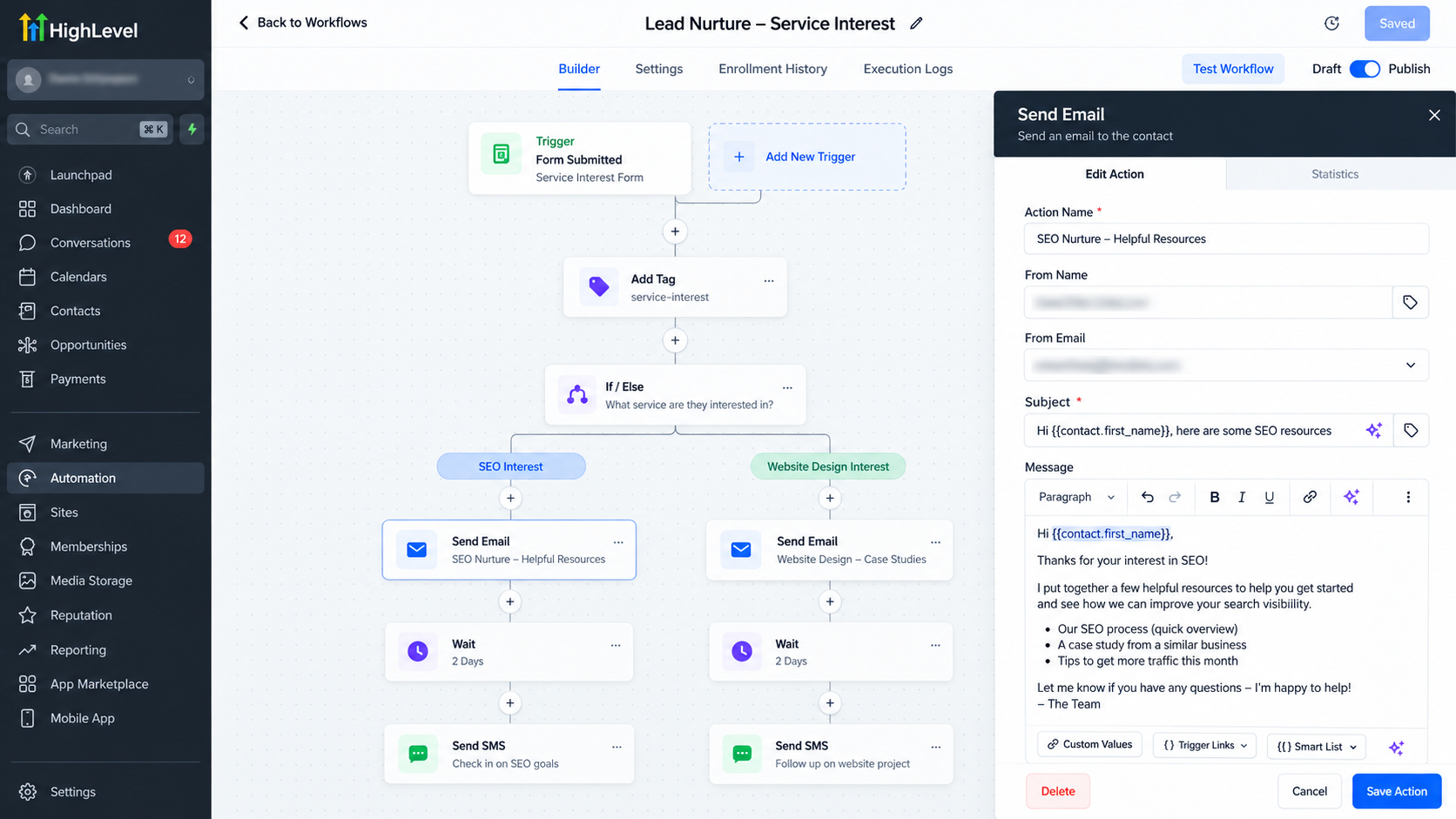Open more options in message toolbar

point(1408,497)
